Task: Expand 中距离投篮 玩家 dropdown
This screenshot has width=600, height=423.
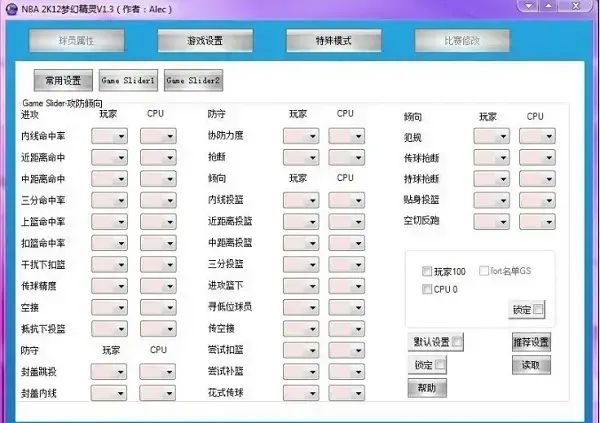Action: tap(301, 243)
